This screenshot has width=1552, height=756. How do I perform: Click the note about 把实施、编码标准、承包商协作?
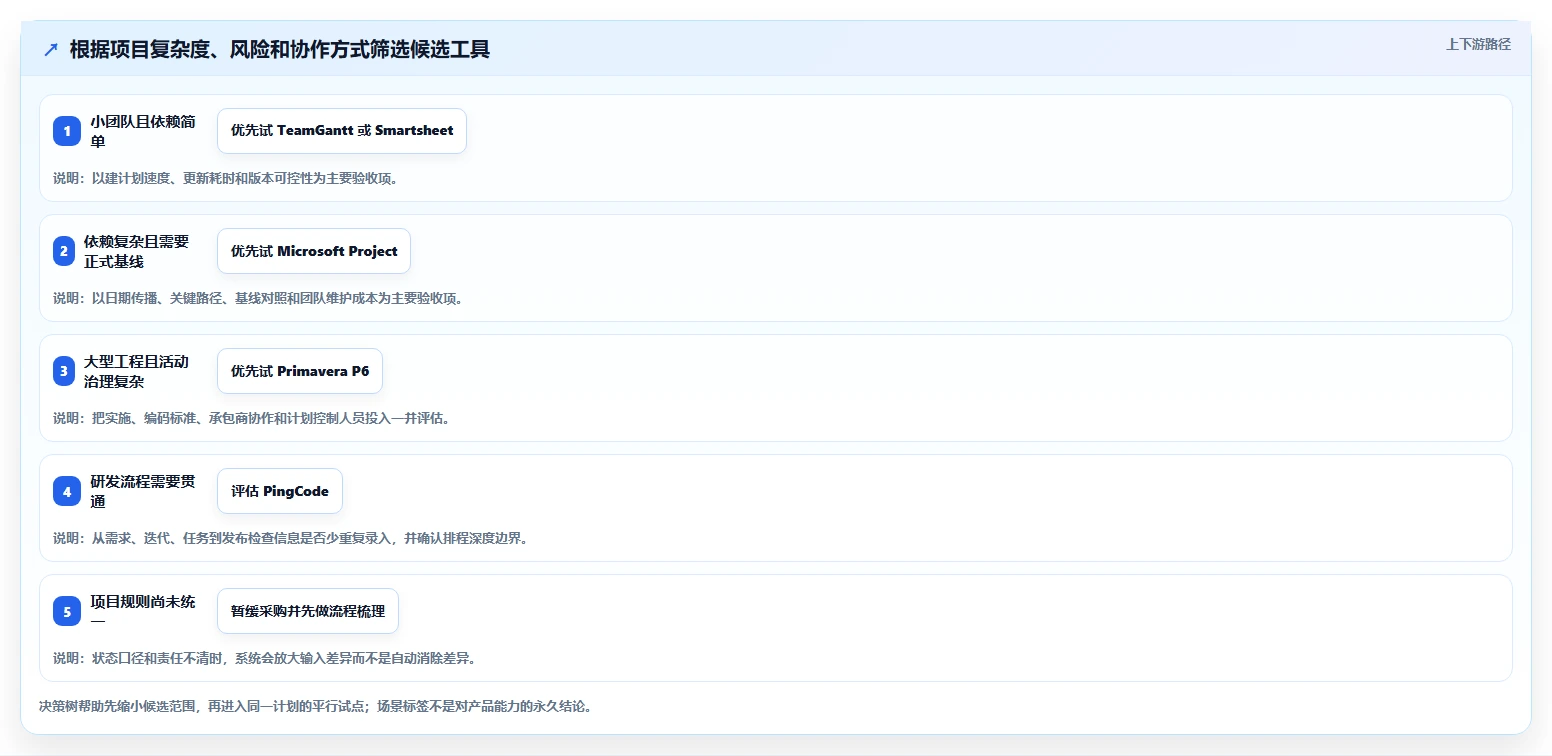click(x=251, y=418)
